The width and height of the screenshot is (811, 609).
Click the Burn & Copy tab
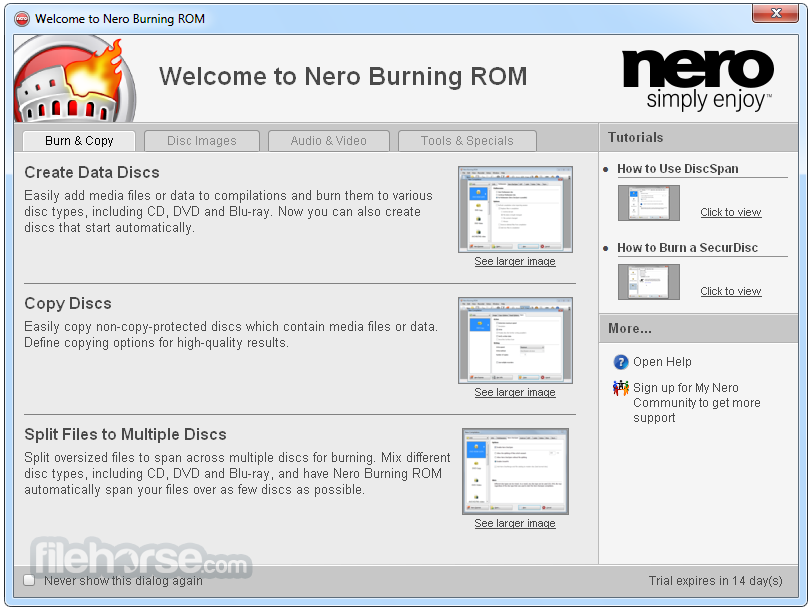(x=78, y=141)
